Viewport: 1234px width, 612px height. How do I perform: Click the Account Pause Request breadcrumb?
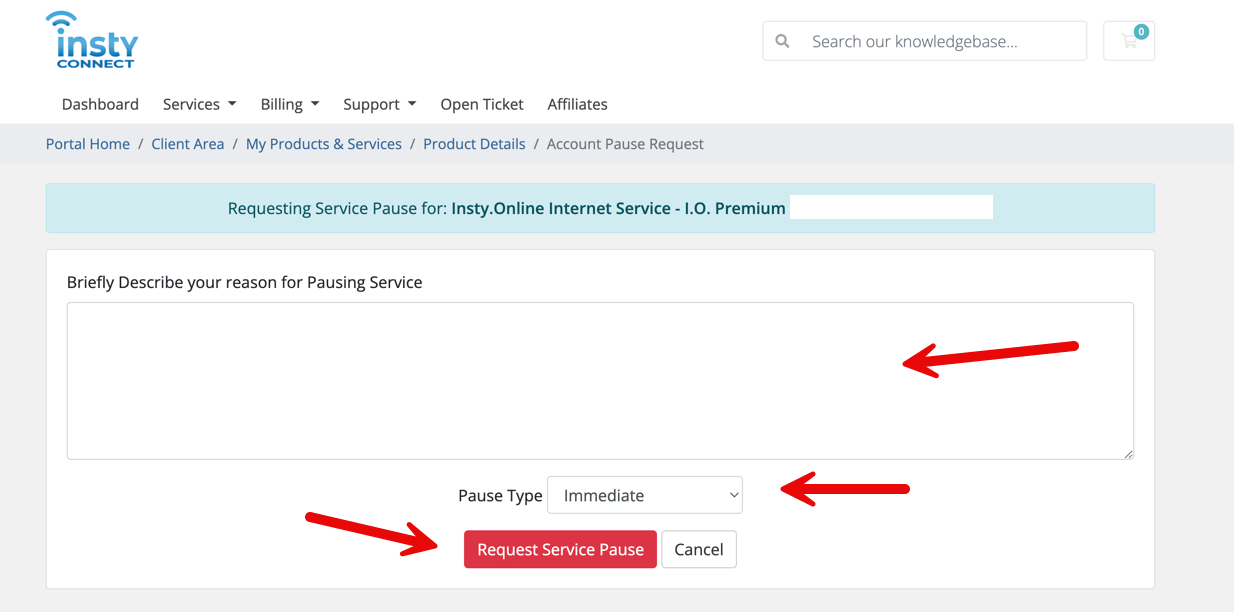click(x=625, y=144)
